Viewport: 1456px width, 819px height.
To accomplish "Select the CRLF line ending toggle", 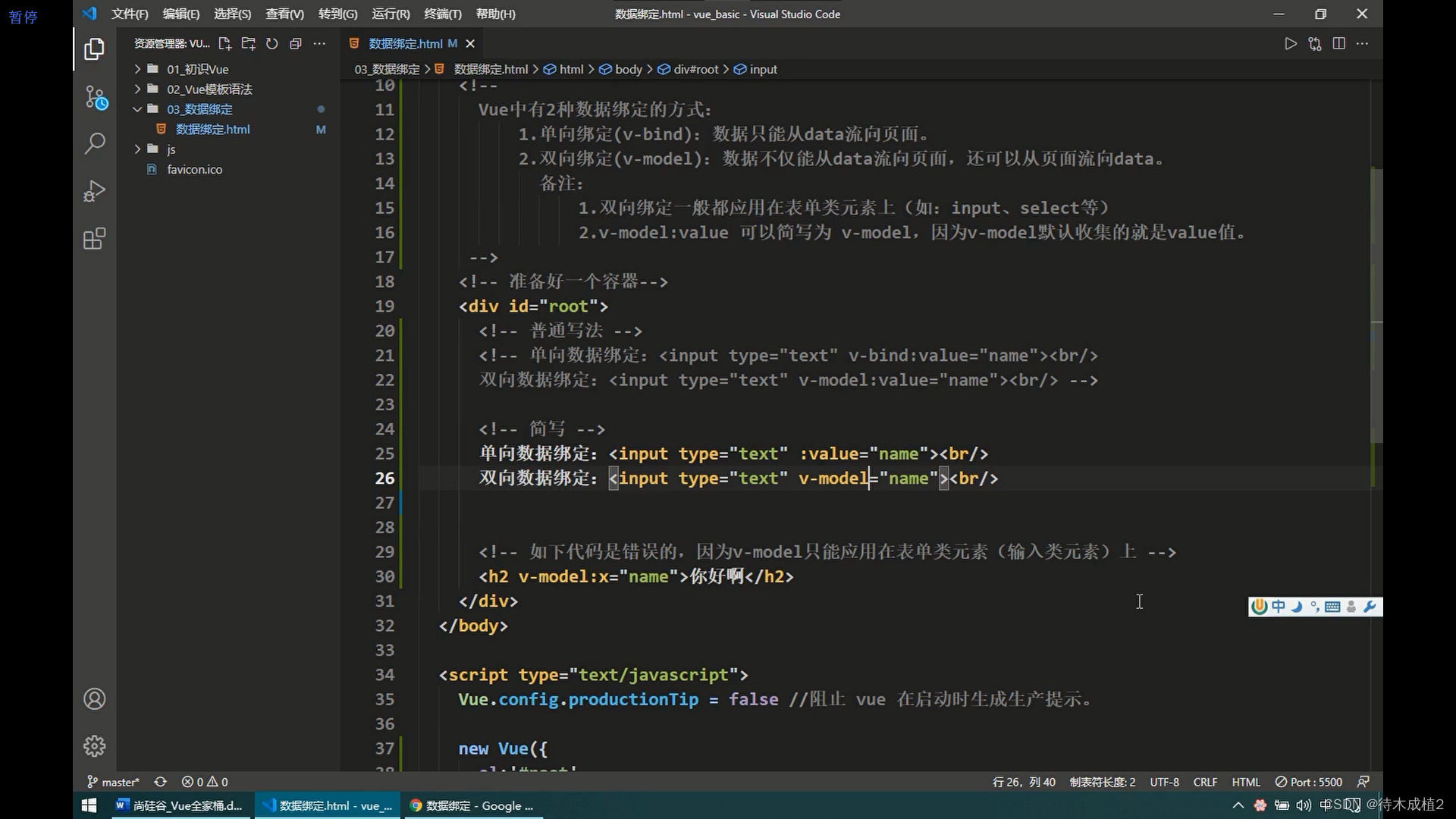I will pyautogui.click(x=1206, y=781).
